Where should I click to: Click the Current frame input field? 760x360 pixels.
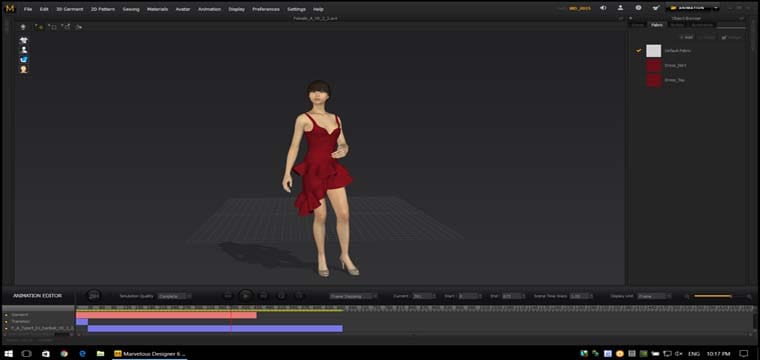click(x=424, y=296)
